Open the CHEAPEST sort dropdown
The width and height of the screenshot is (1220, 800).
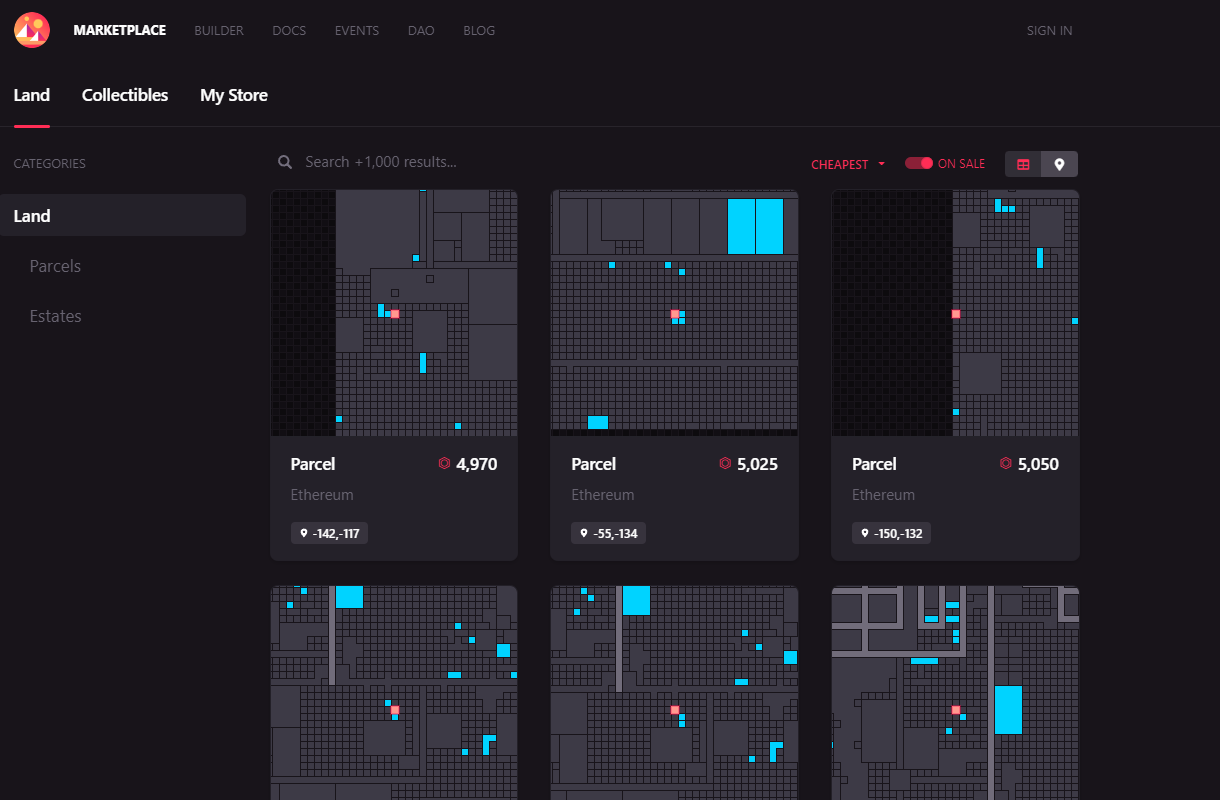(x=845, y=163)
